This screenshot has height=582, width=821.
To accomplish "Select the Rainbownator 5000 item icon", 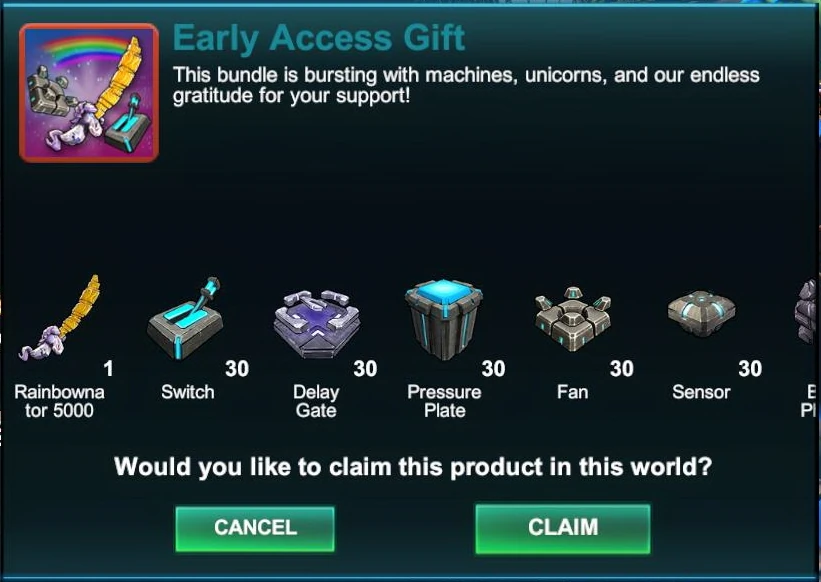I will click(59, 318).
